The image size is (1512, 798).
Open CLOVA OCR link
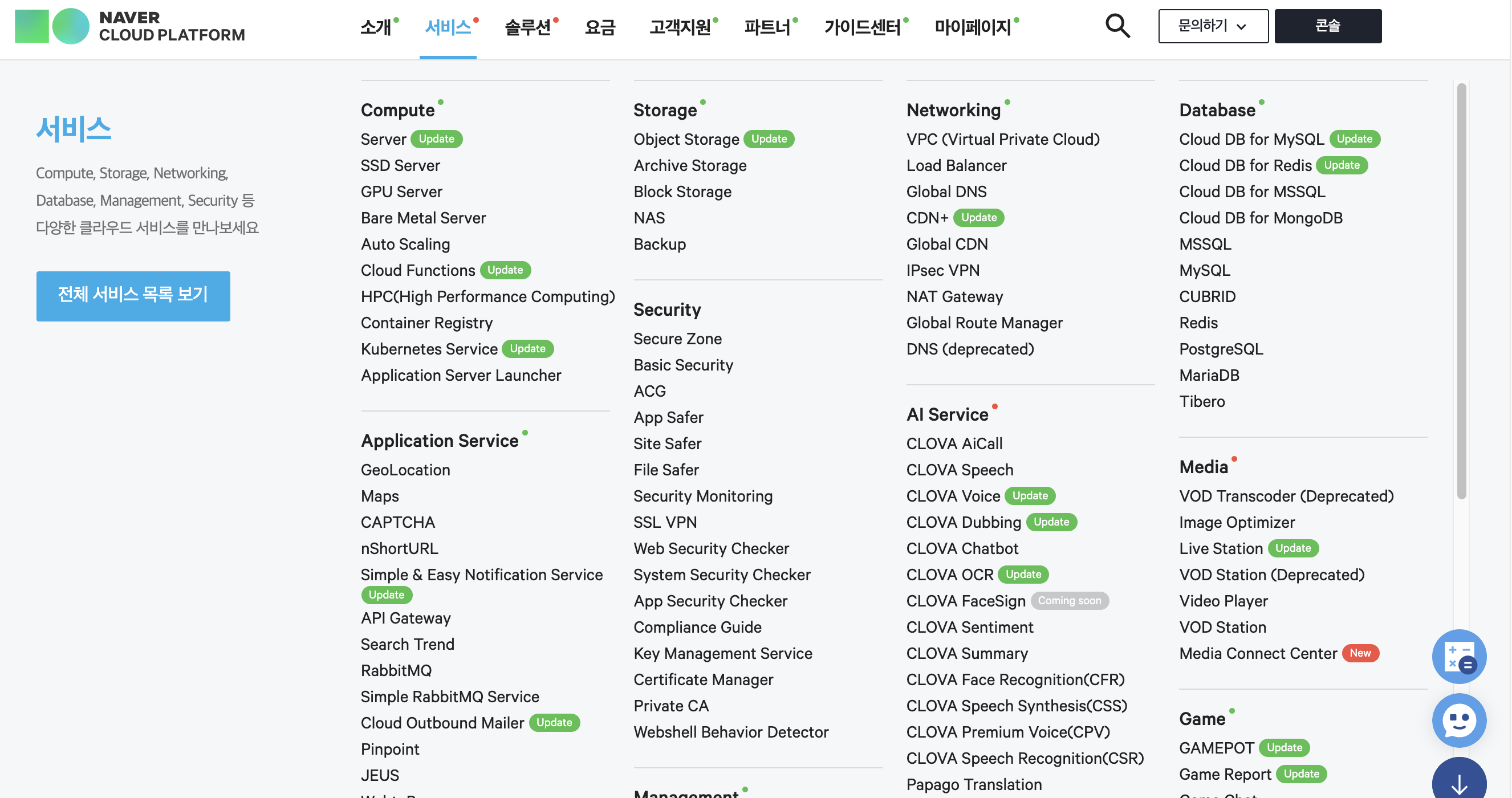(x=949, y=575)
